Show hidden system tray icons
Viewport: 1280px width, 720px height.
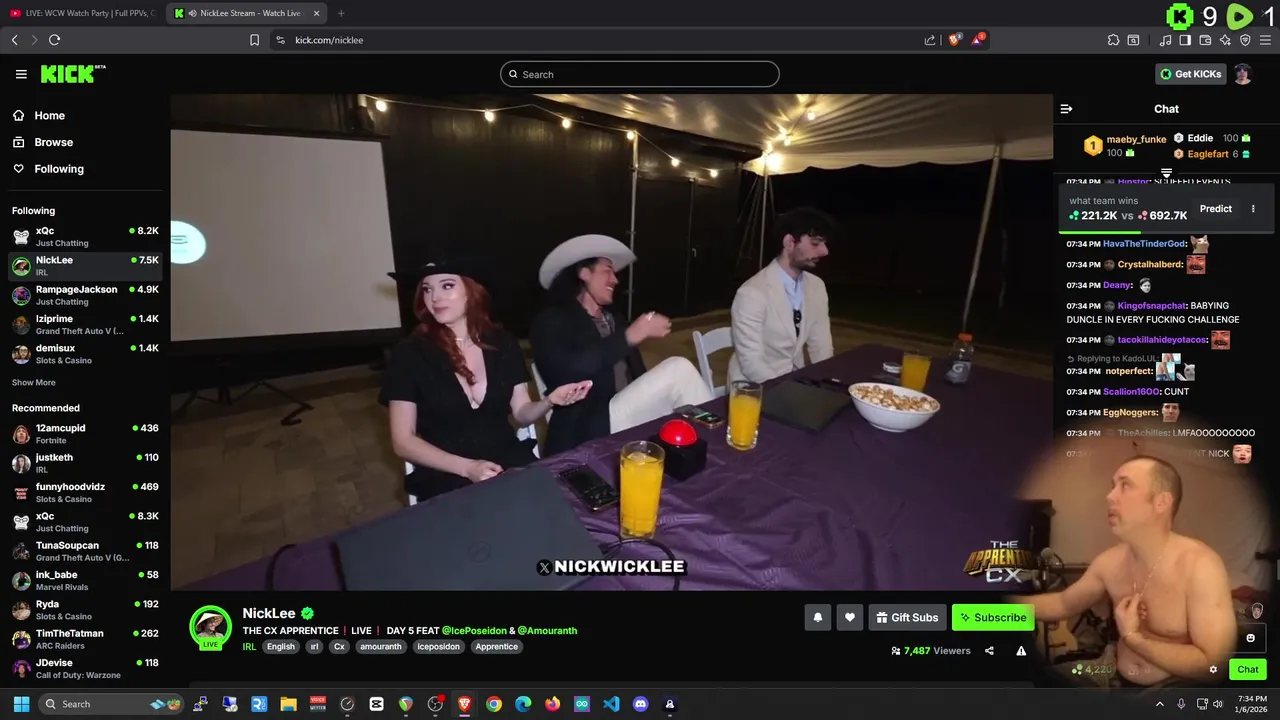[1160, 704]
